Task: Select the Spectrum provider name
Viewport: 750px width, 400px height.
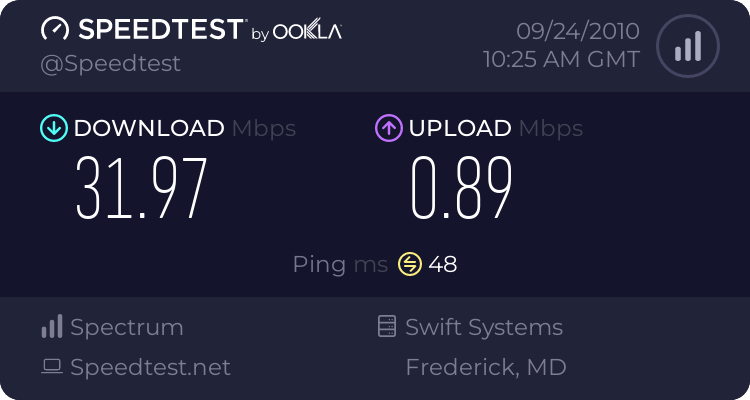Action: coord(127,327)
